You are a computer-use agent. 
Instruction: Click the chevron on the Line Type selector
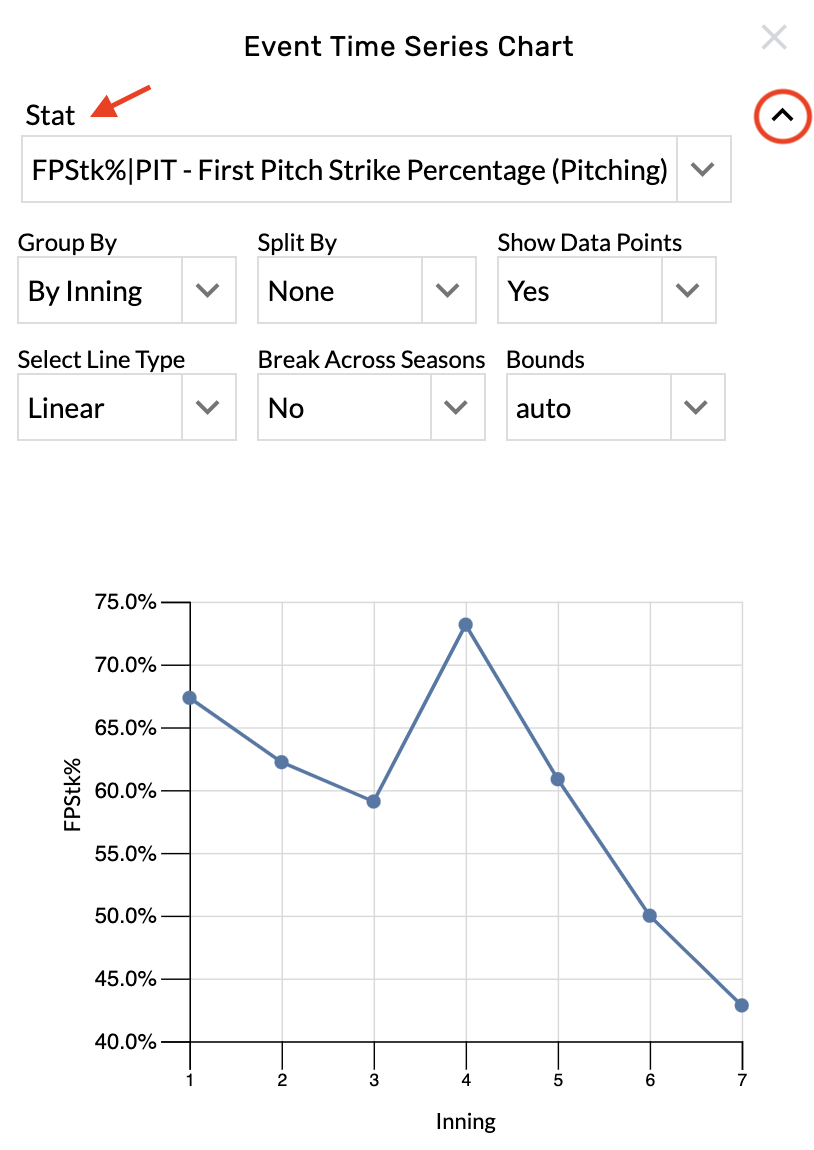coord(207,407)
